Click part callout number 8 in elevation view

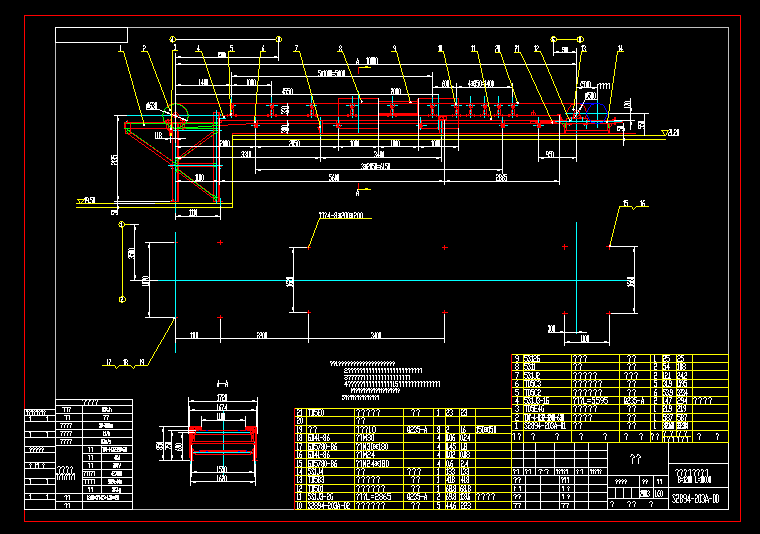(340, 48)
